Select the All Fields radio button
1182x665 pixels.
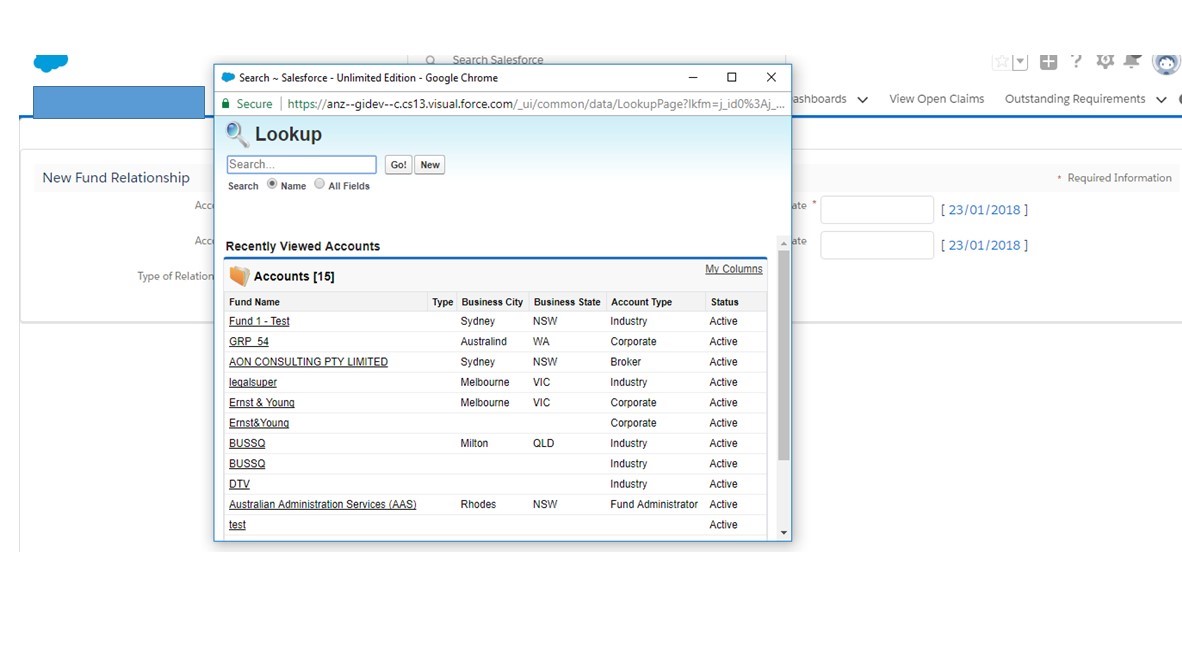tap(320, 184)
